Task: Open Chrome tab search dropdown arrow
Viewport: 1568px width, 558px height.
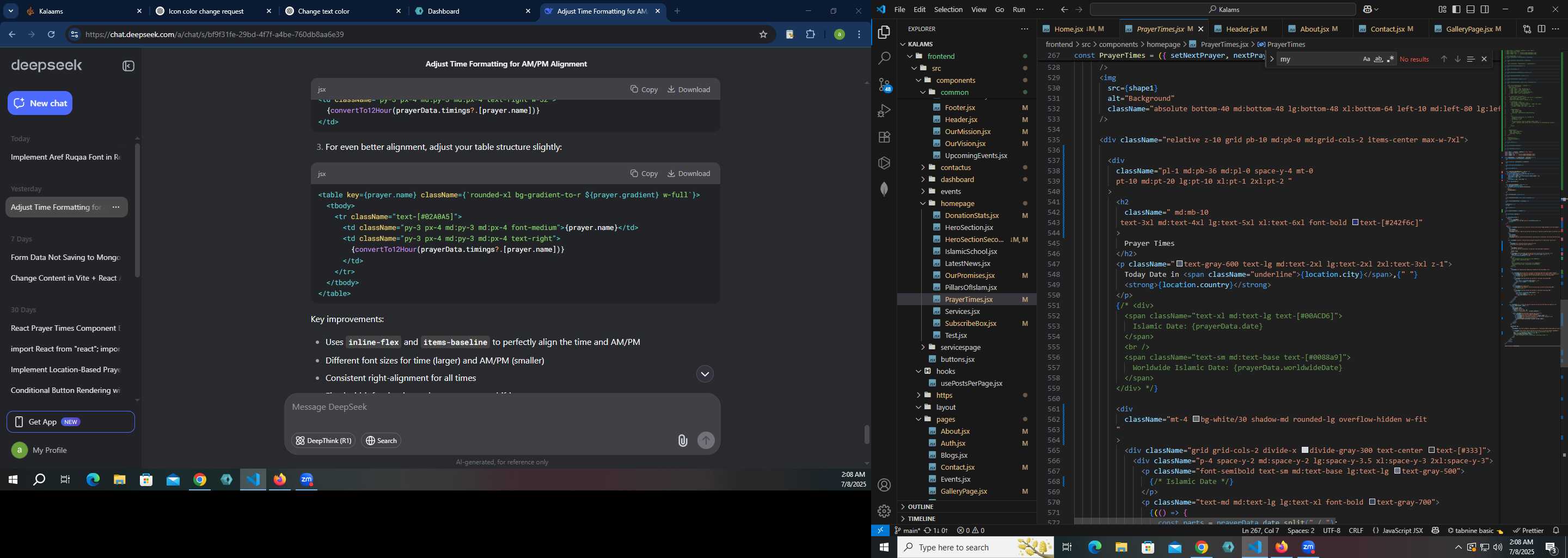Action: tap(10, 11)
